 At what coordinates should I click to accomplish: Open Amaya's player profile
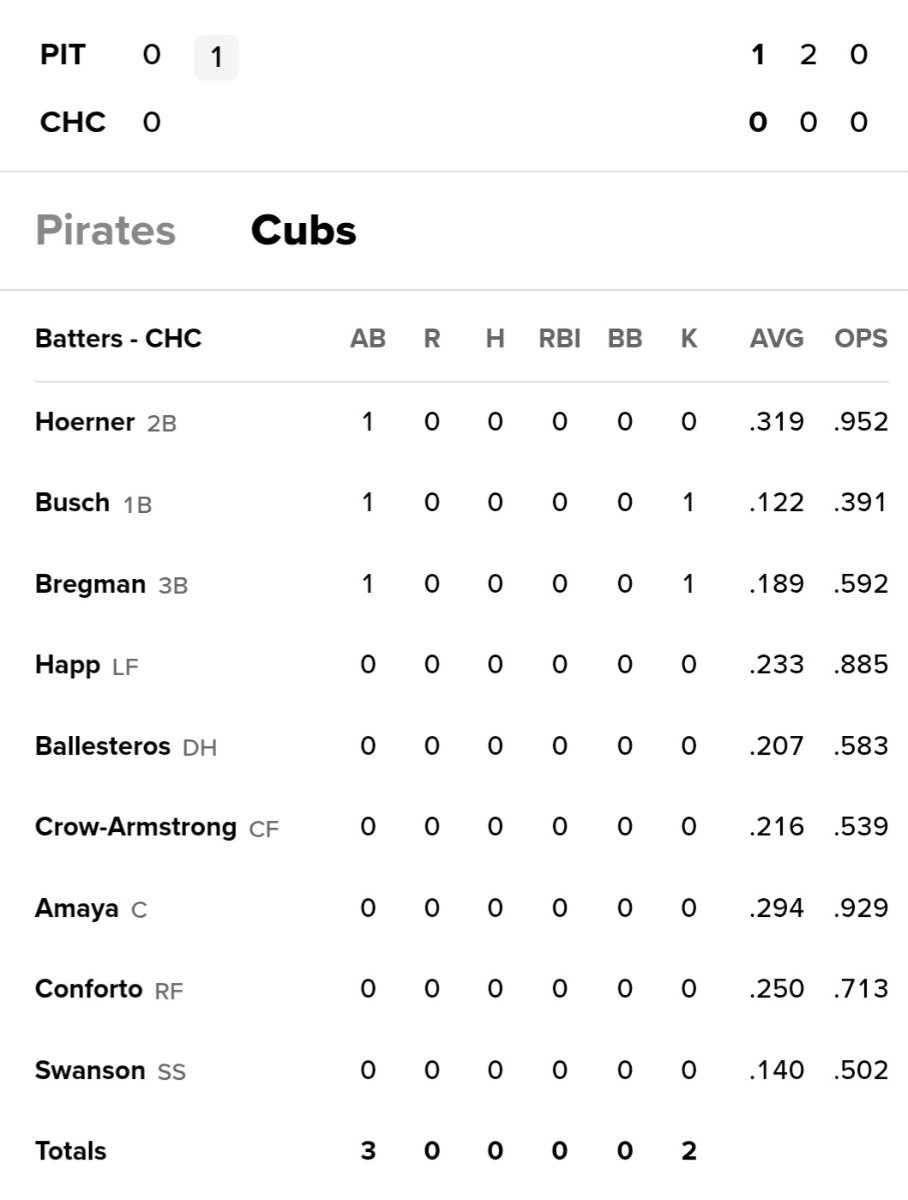click(76, 909)
